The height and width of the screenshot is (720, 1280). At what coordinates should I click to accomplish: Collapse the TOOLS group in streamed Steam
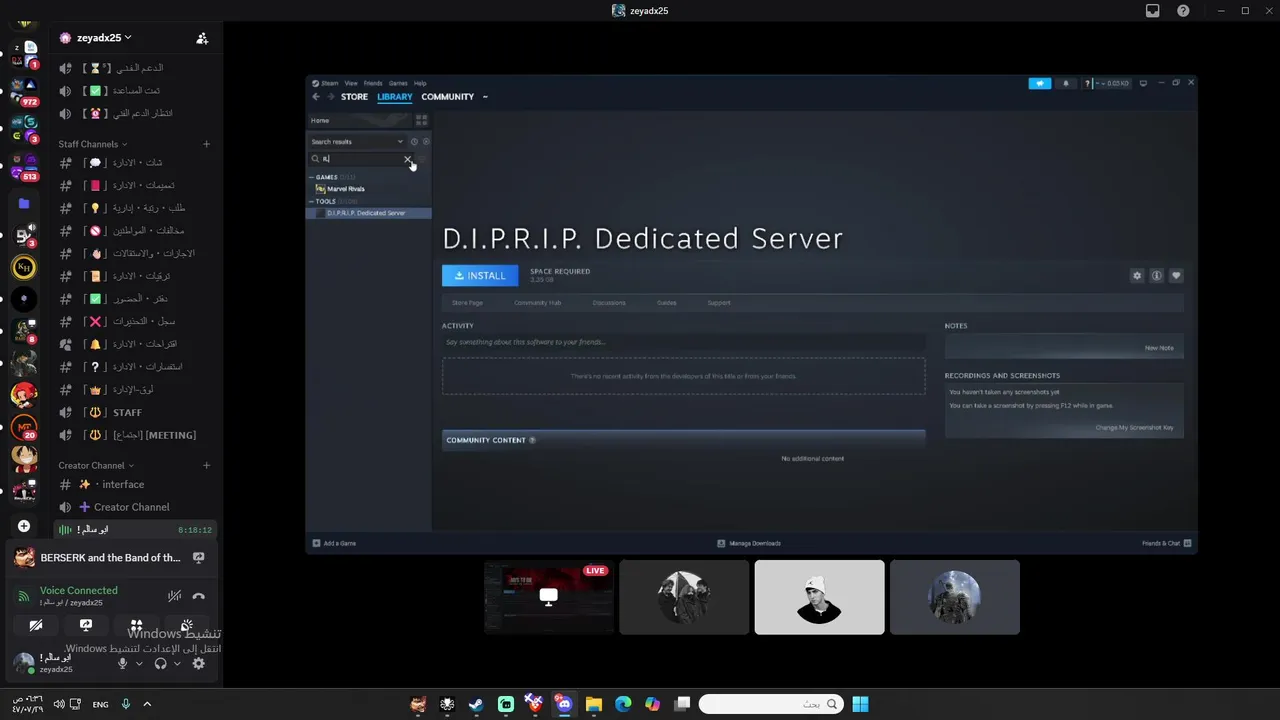click(x=312, y=201)
